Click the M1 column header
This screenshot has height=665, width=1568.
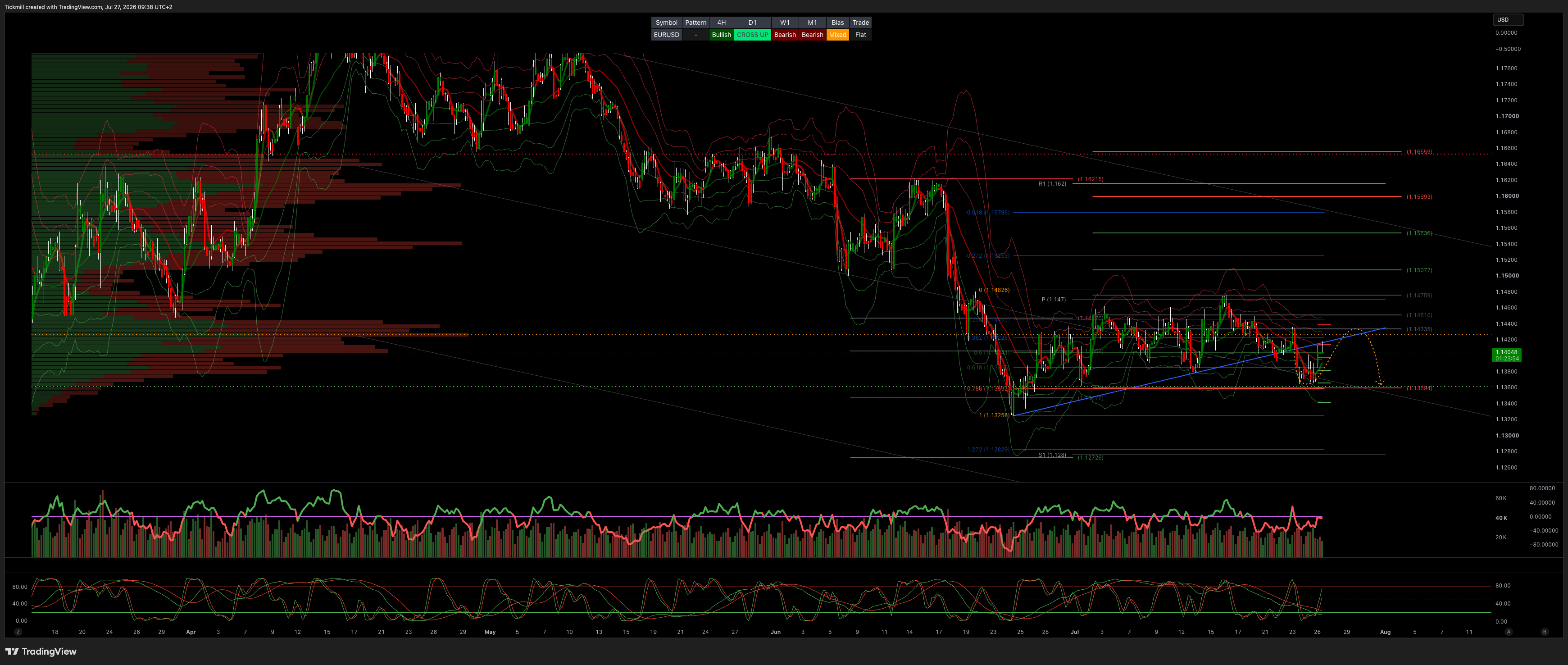[812, 23]
